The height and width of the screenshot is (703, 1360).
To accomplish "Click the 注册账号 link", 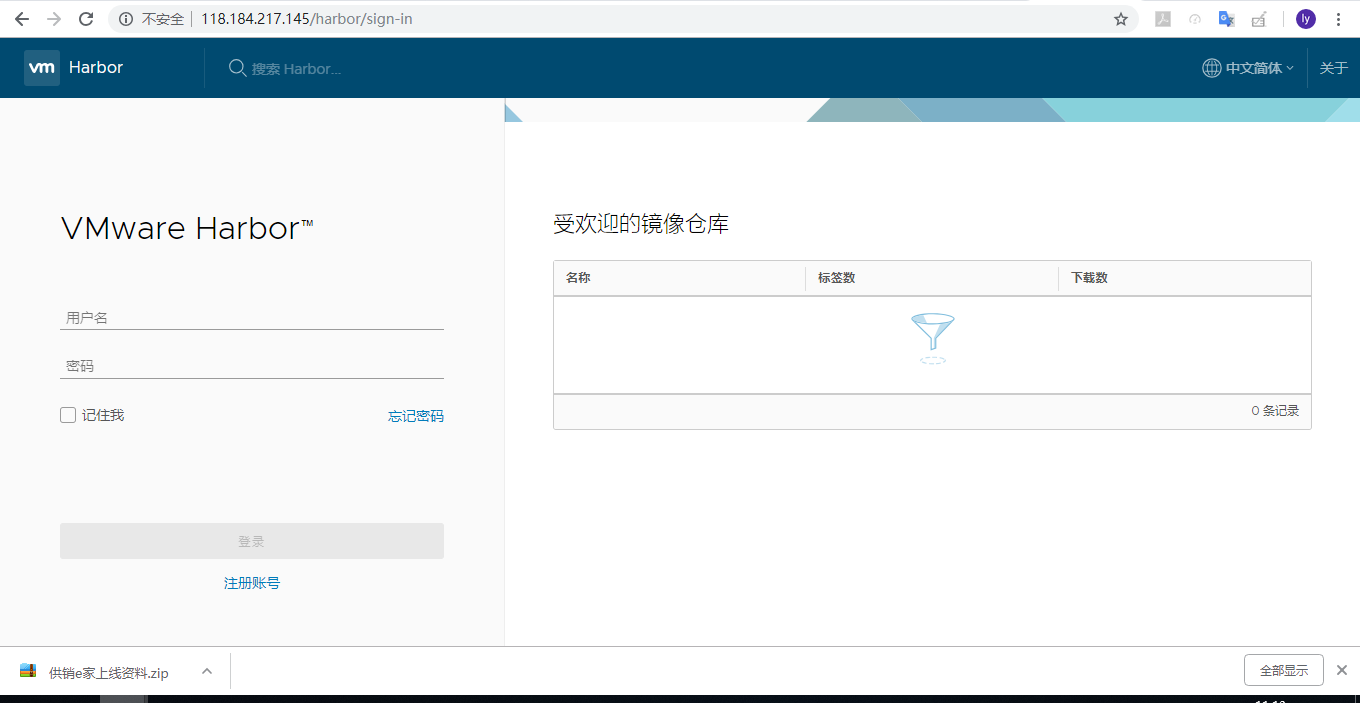I will tap(252, 583).
